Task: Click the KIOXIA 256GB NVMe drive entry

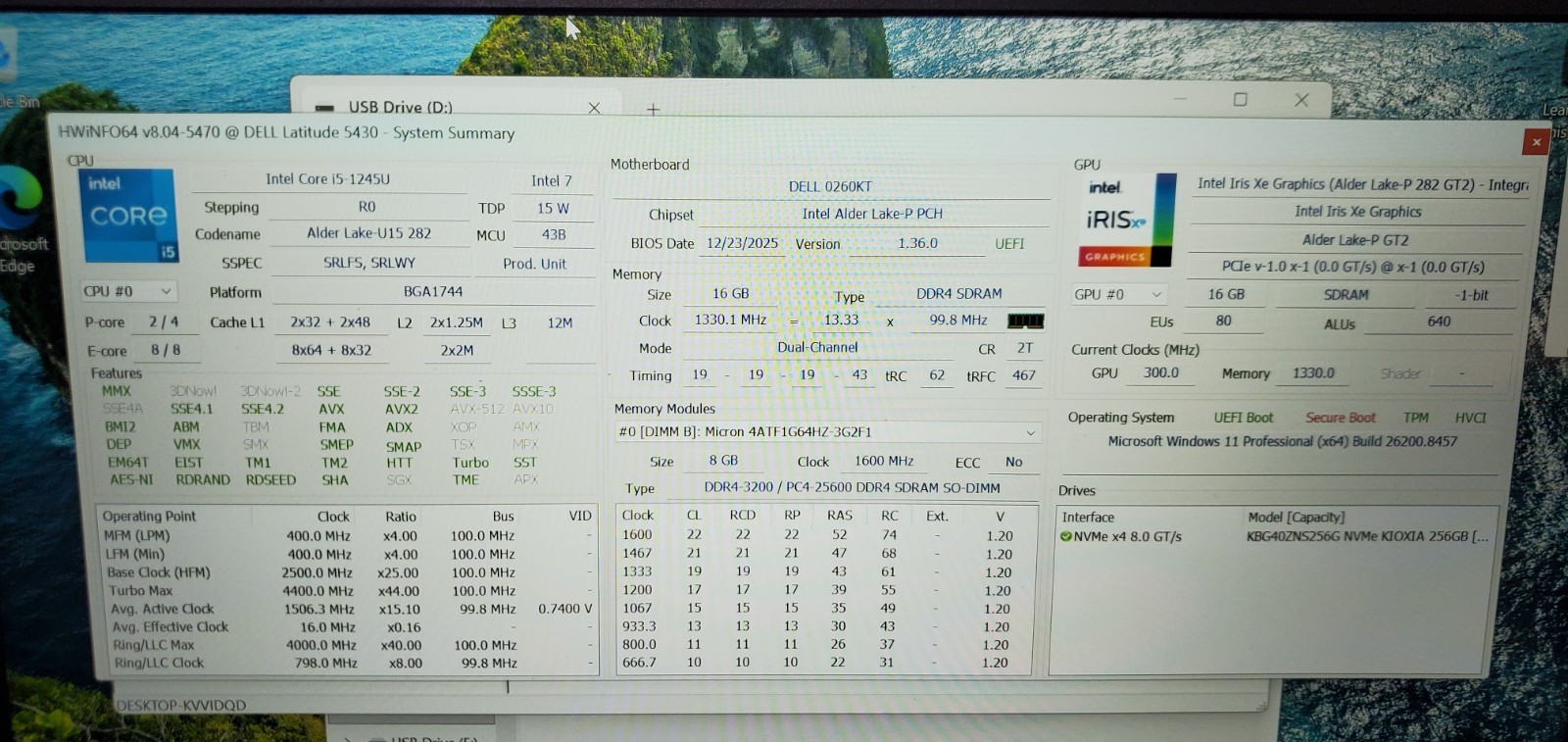Action: [x=1367, y=537]
